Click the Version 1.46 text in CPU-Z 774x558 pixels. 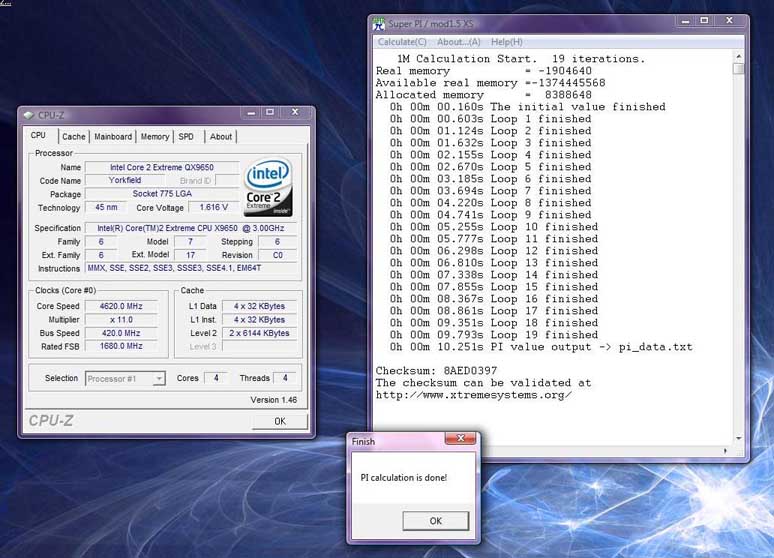coord(273,400)
